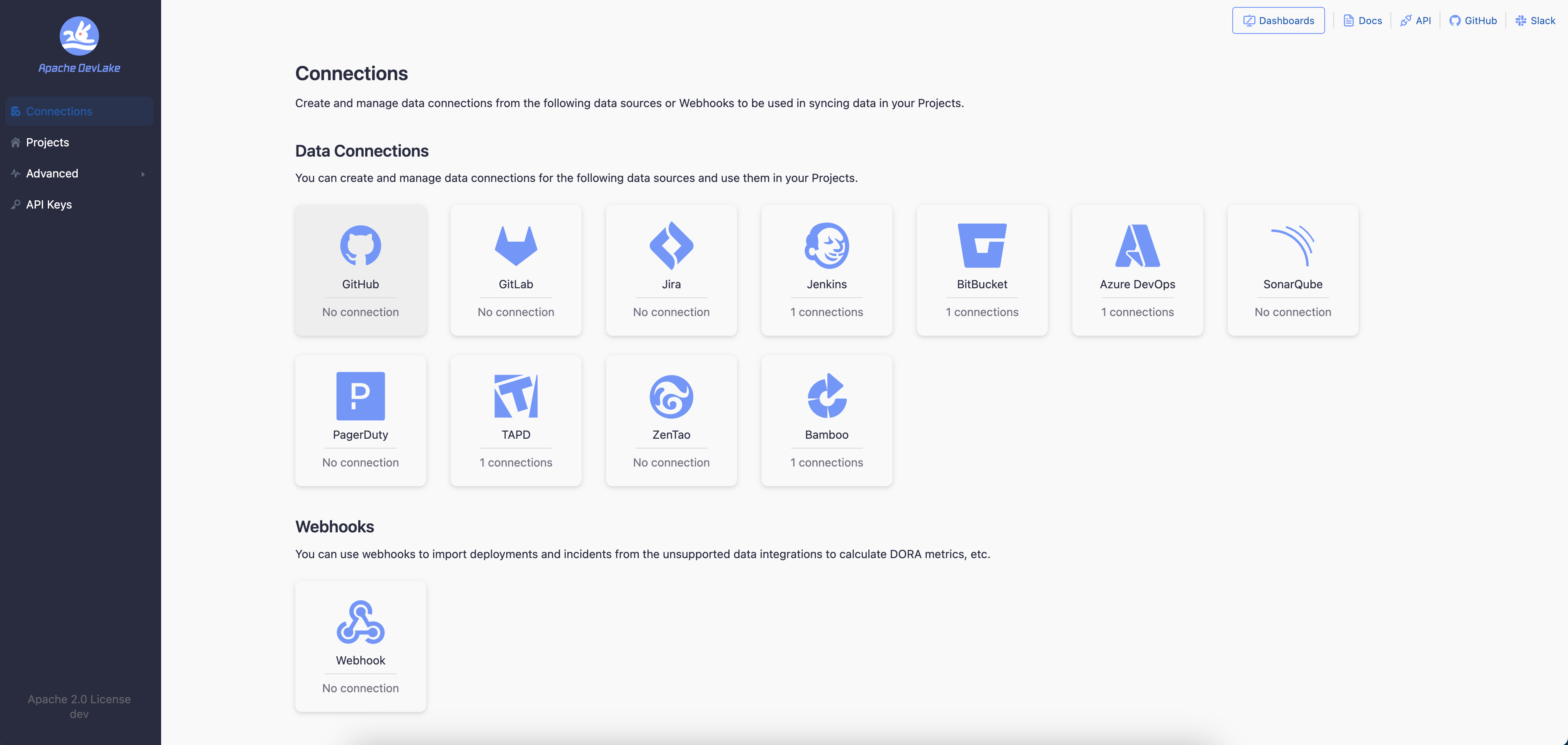
Task: Select the Azure DevOps connection
Action: [1137, 270]
